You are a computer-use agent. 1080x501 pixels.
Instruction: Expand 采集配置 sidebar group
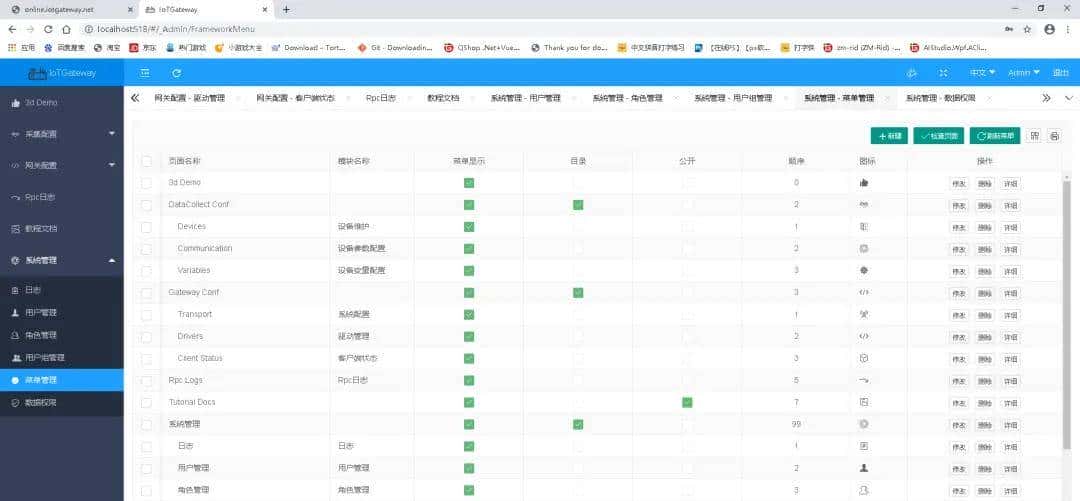click(62, 134)
